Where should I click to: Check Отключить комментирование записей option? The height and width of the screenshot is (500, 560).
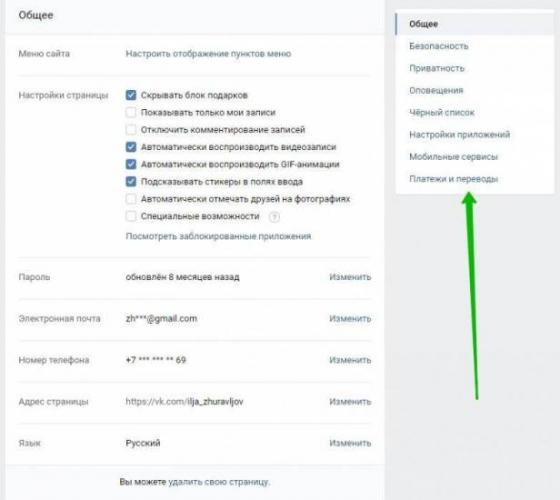[131, 130]
